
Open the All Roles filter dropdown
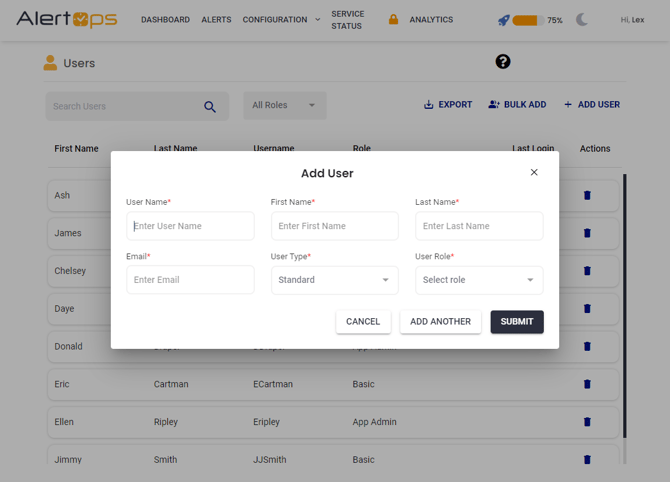(284, 106)
